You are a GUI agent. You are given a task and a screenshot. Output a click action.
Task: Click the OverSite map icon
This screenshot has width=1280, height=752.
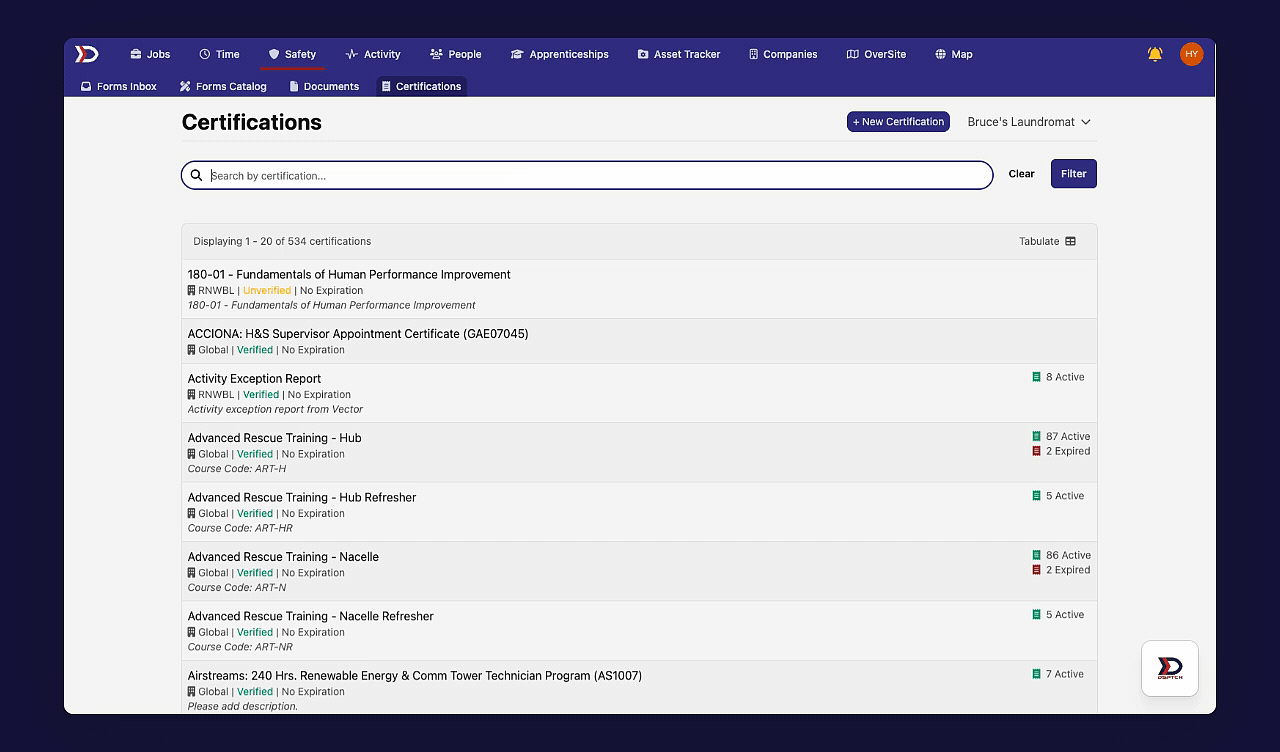click(x=853, y=54)
